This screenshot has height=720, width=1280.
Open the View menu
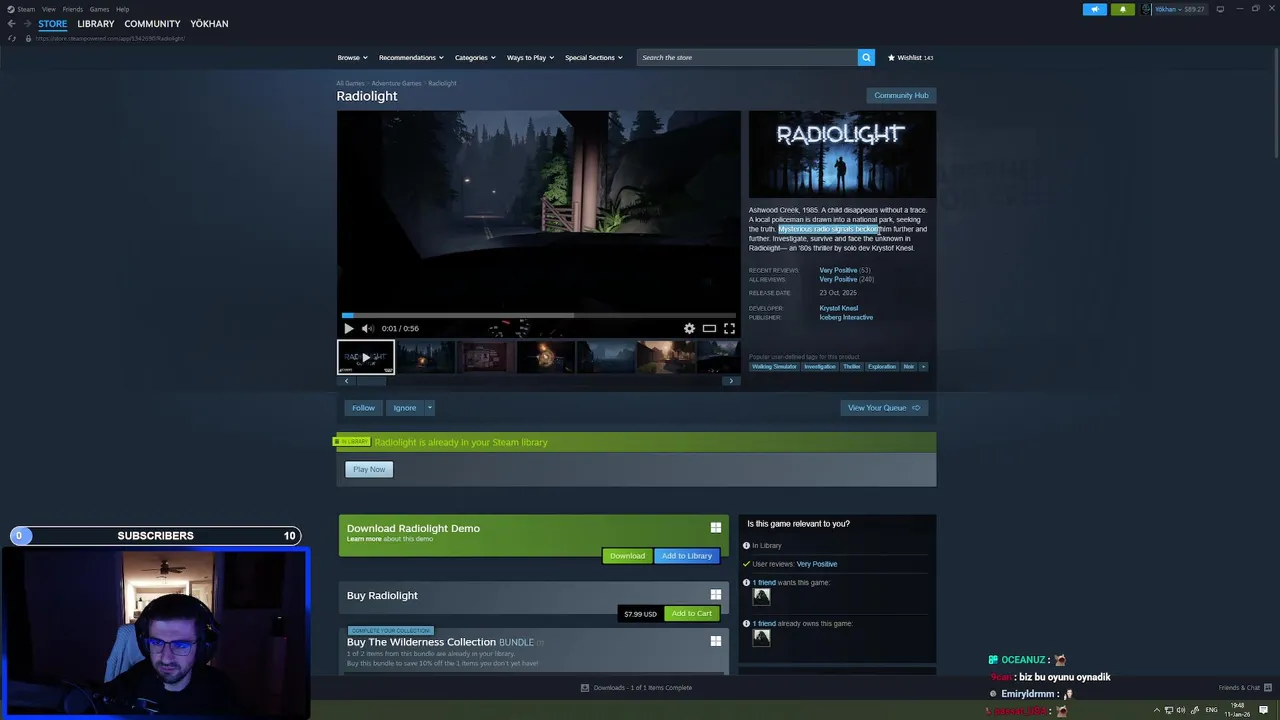point(48,9)
